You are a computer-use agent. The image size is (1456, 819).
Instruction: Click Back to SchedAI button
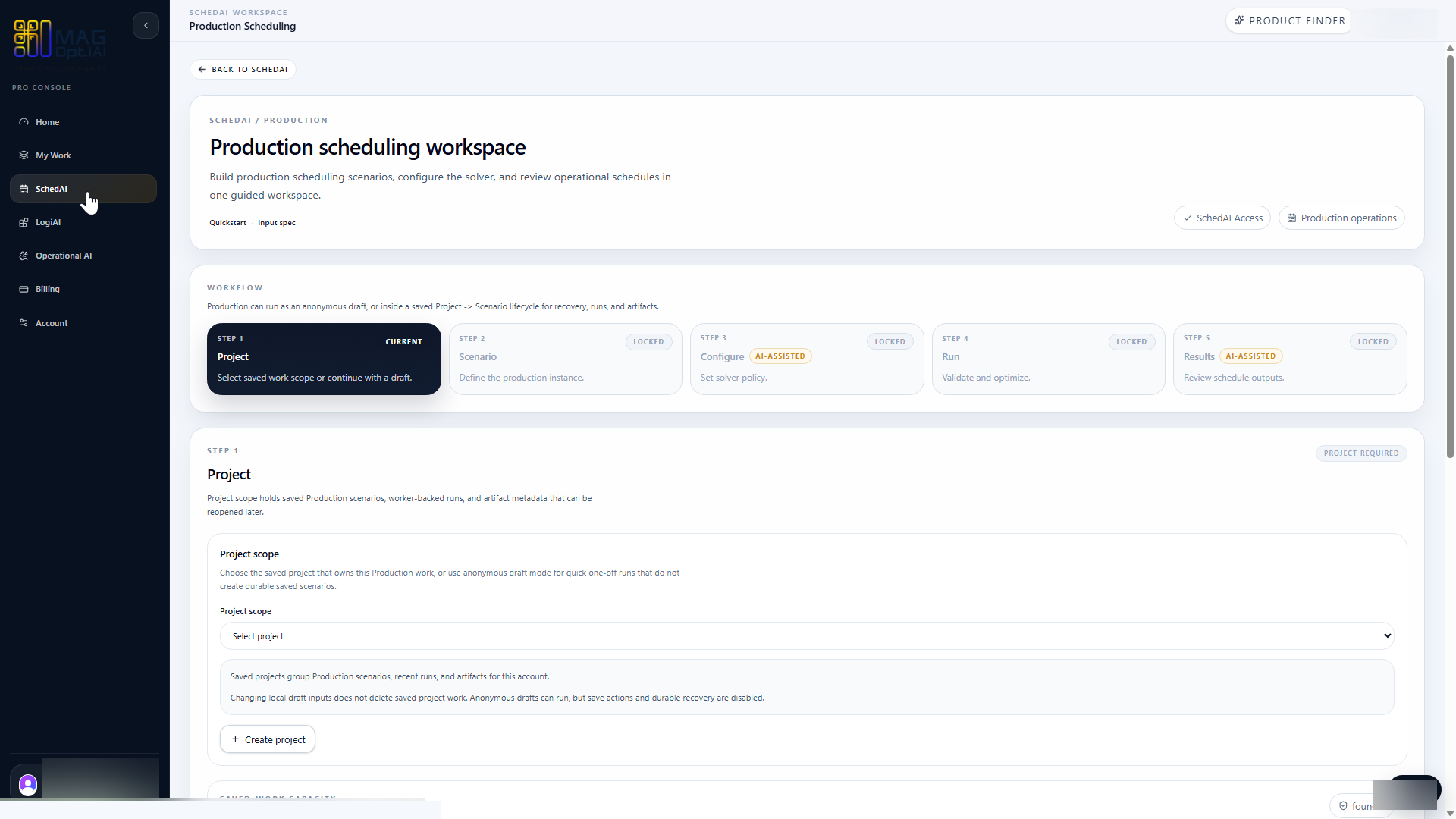pos(243,69)
